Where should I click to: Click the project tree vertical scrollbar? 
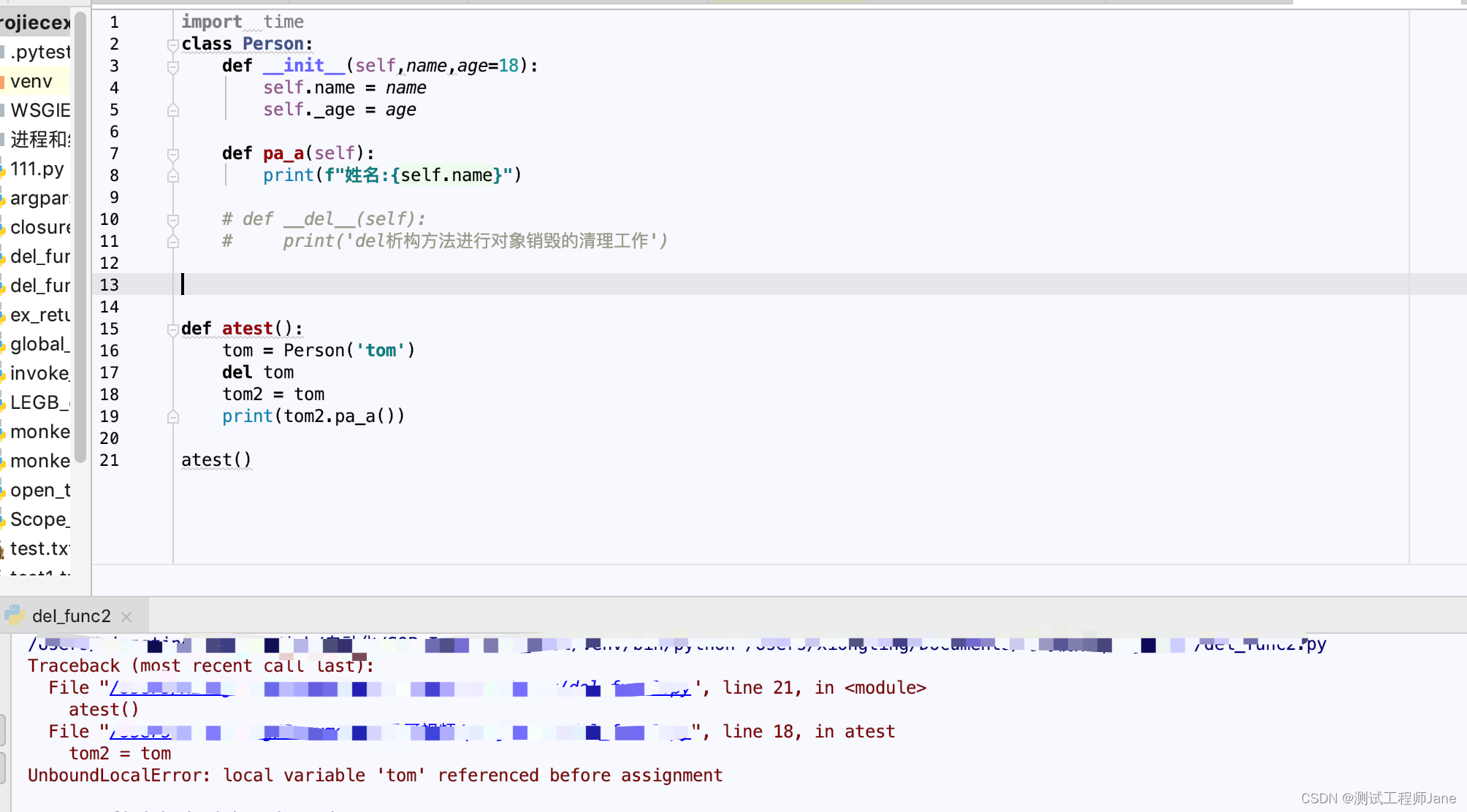point(80,237)
